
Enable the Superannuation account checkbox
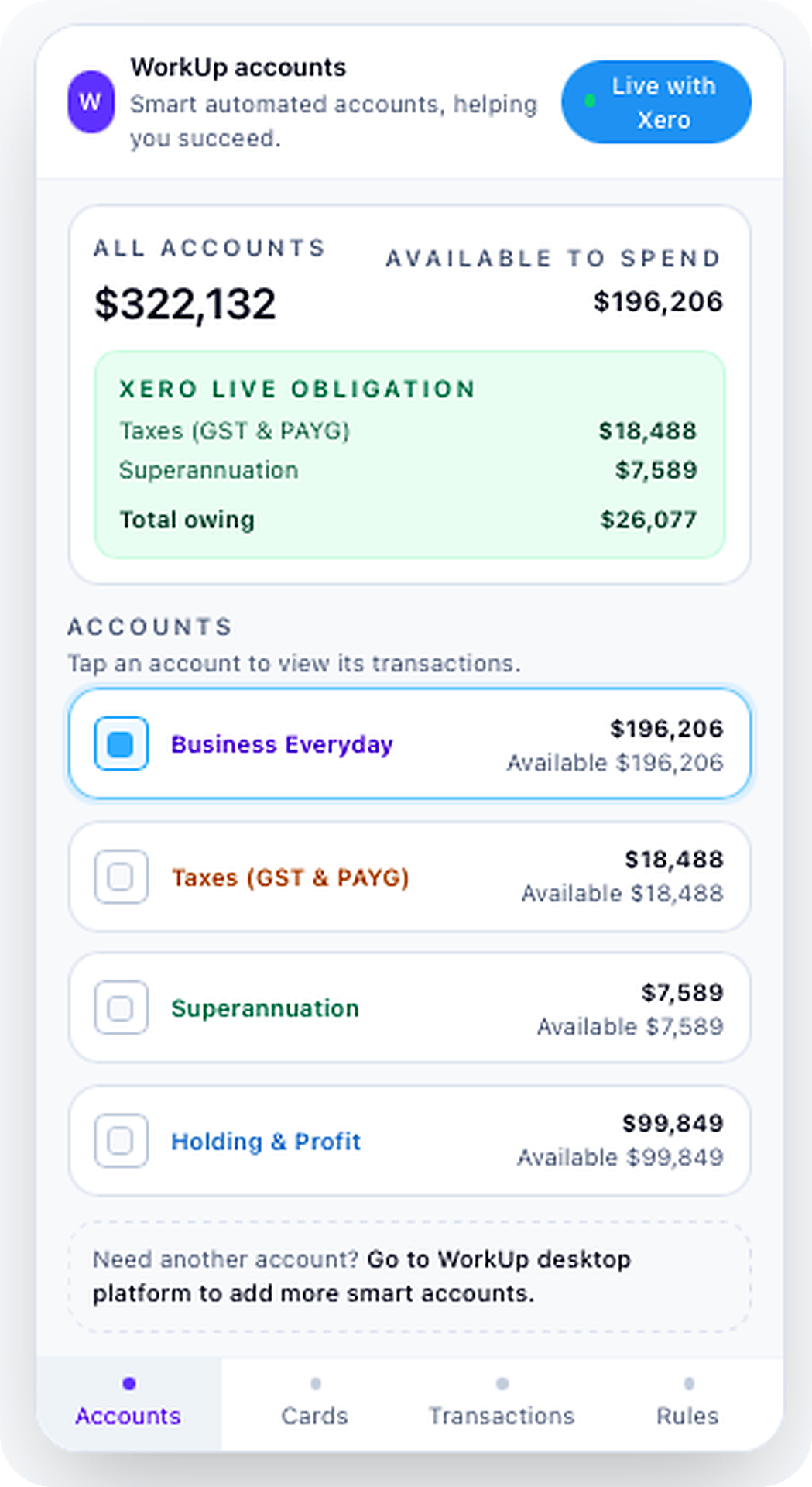120,1008
